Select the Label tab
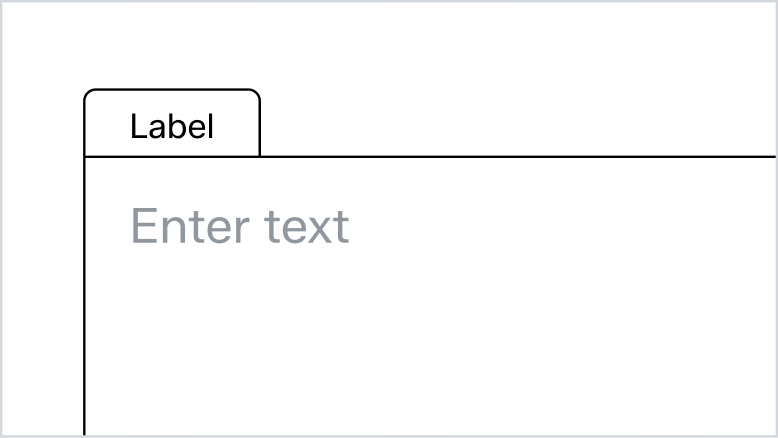 tap(172, 126)
